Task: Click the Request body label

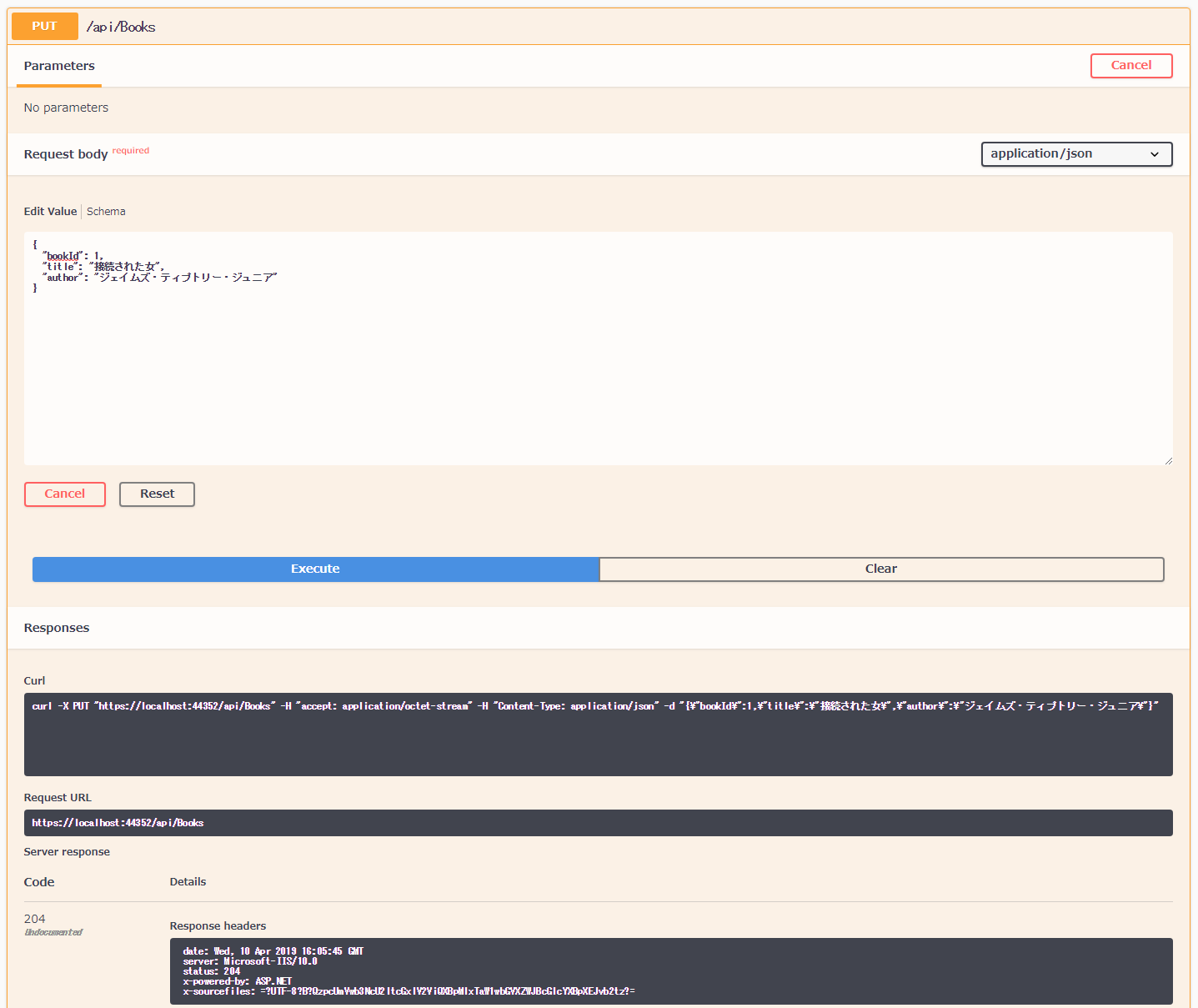Action: (66, 154)
